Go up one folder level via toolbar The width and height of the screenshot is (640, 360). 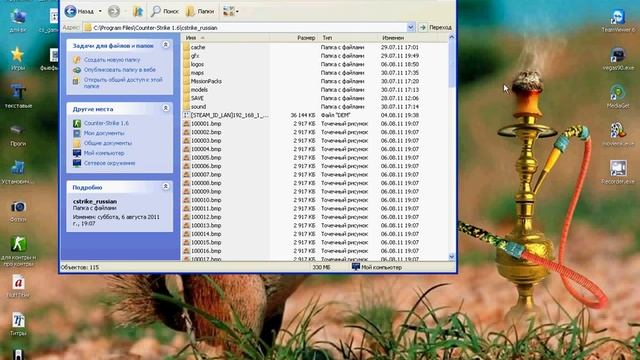click(x=138, y=11)
